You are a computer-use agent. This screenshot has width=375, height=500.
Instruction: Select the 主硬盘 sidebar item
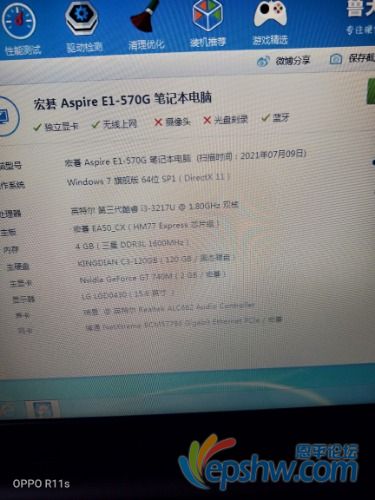point(18,266)
